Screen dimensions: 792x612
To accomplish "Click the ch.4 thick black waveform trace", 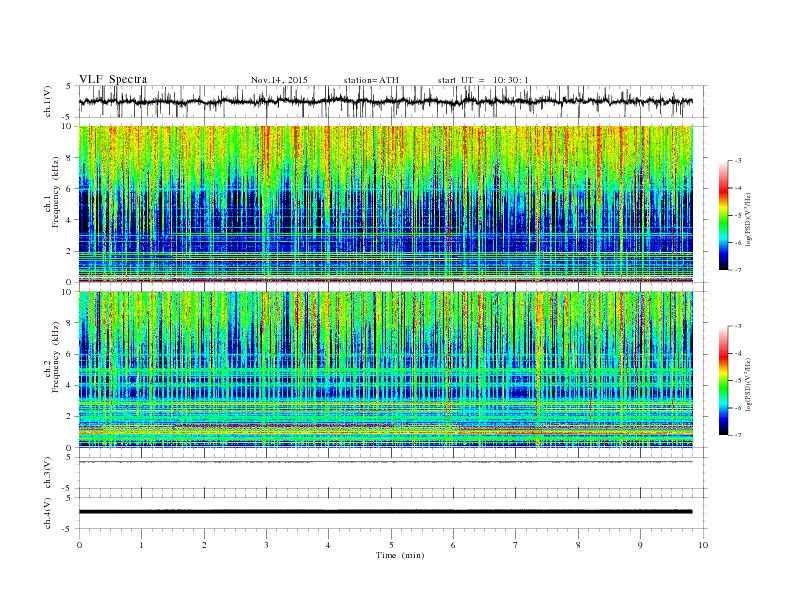I will (385, 512).
